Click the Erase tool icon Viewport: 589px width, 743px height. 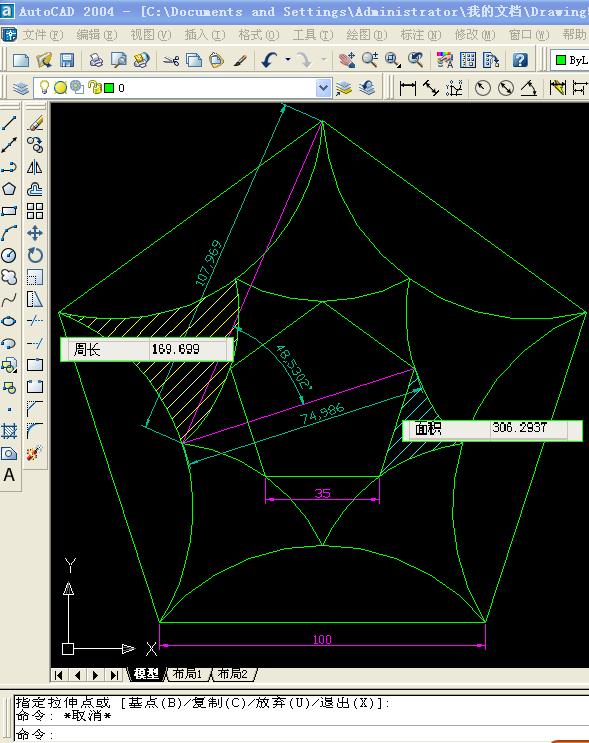tap(35, 123)
